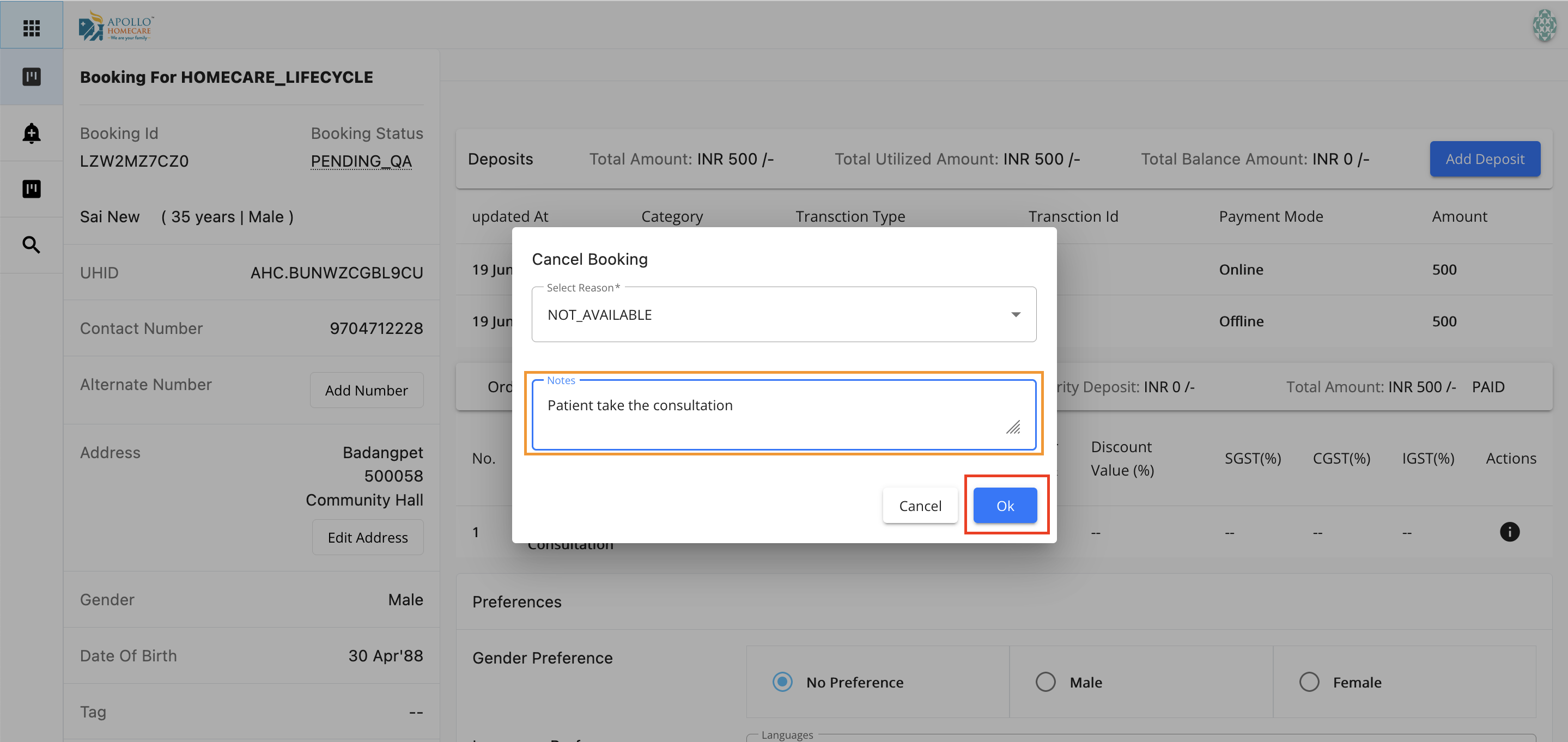This screenshot has width=1568, height=742.
Task: Select the No Preference gender radio
Action: tap(782, 681)
